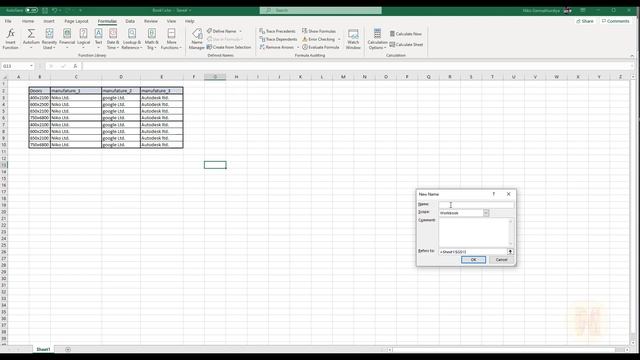Click the Save icon in title bar
This screenshot has width=640, height=360.
[45, 10]
